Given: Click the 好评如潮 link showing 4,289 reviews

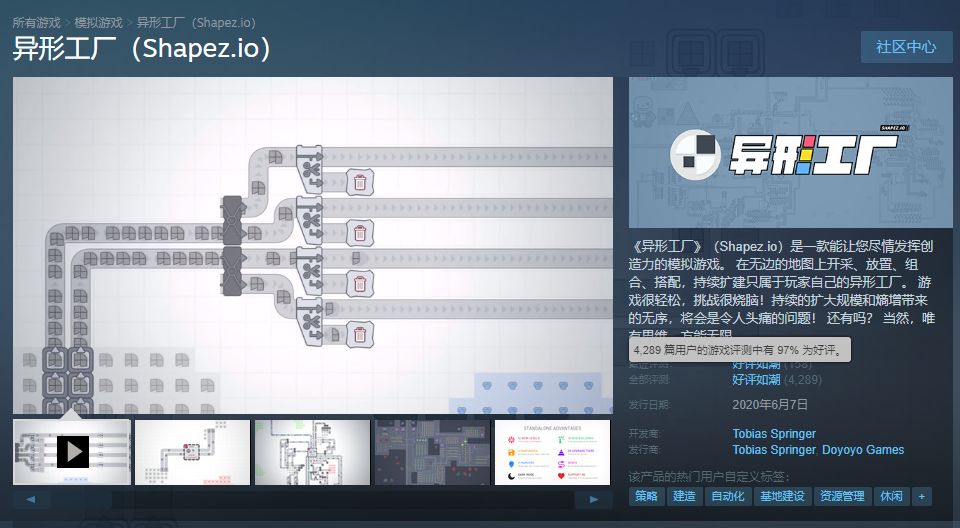Looking at the screenshot, I should click(756, 380).
